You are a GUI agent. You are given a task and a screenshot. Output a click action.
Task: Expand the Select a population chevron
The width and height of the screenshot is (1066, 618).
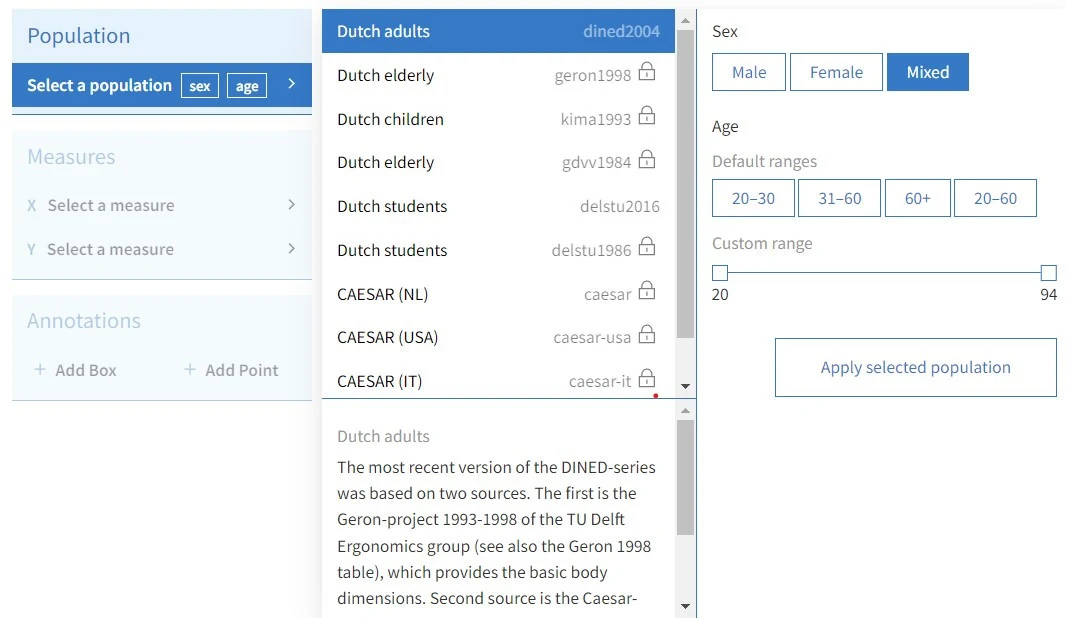(292, 84)
